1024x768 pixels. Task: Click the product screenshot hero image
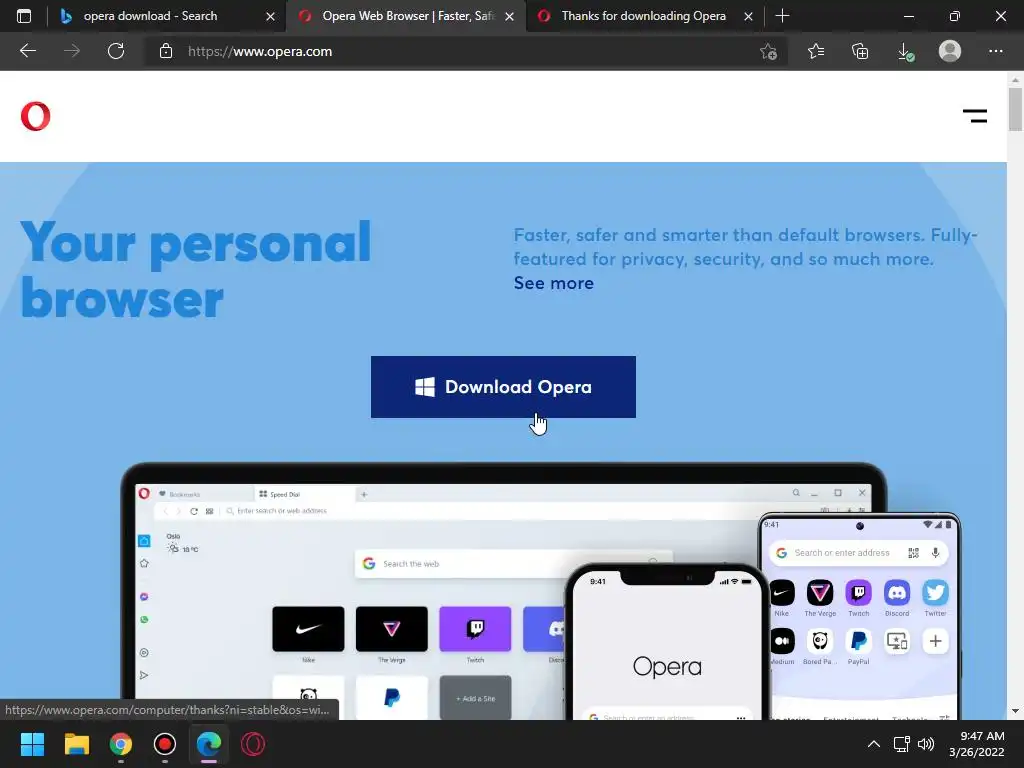click(x=540, y=591)
